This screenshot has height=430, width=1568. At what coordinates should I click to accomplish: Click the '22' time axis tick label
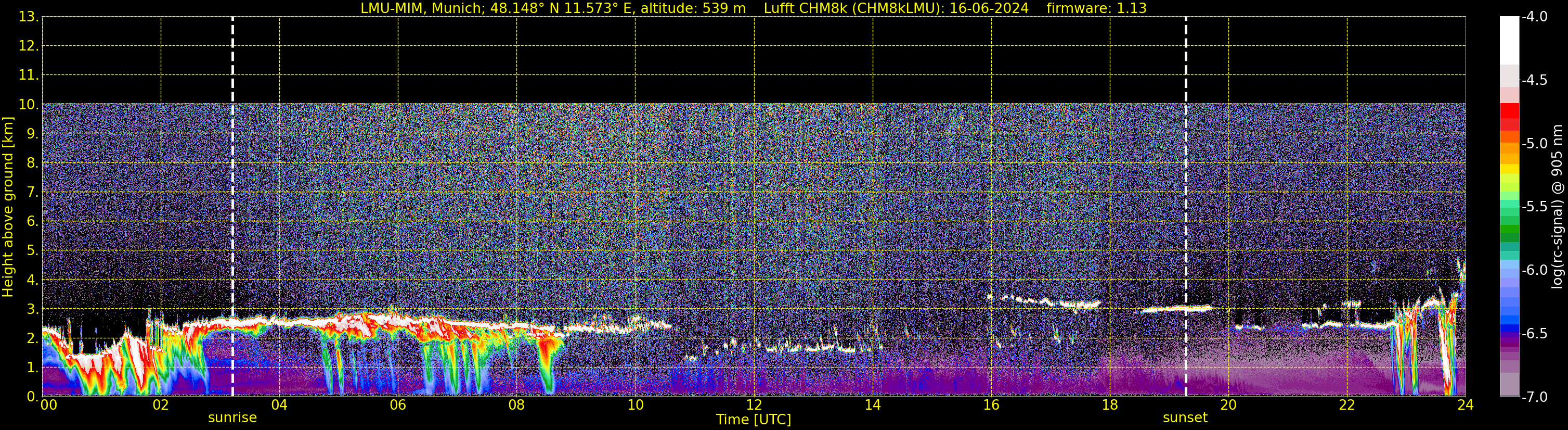point(1347,405)
